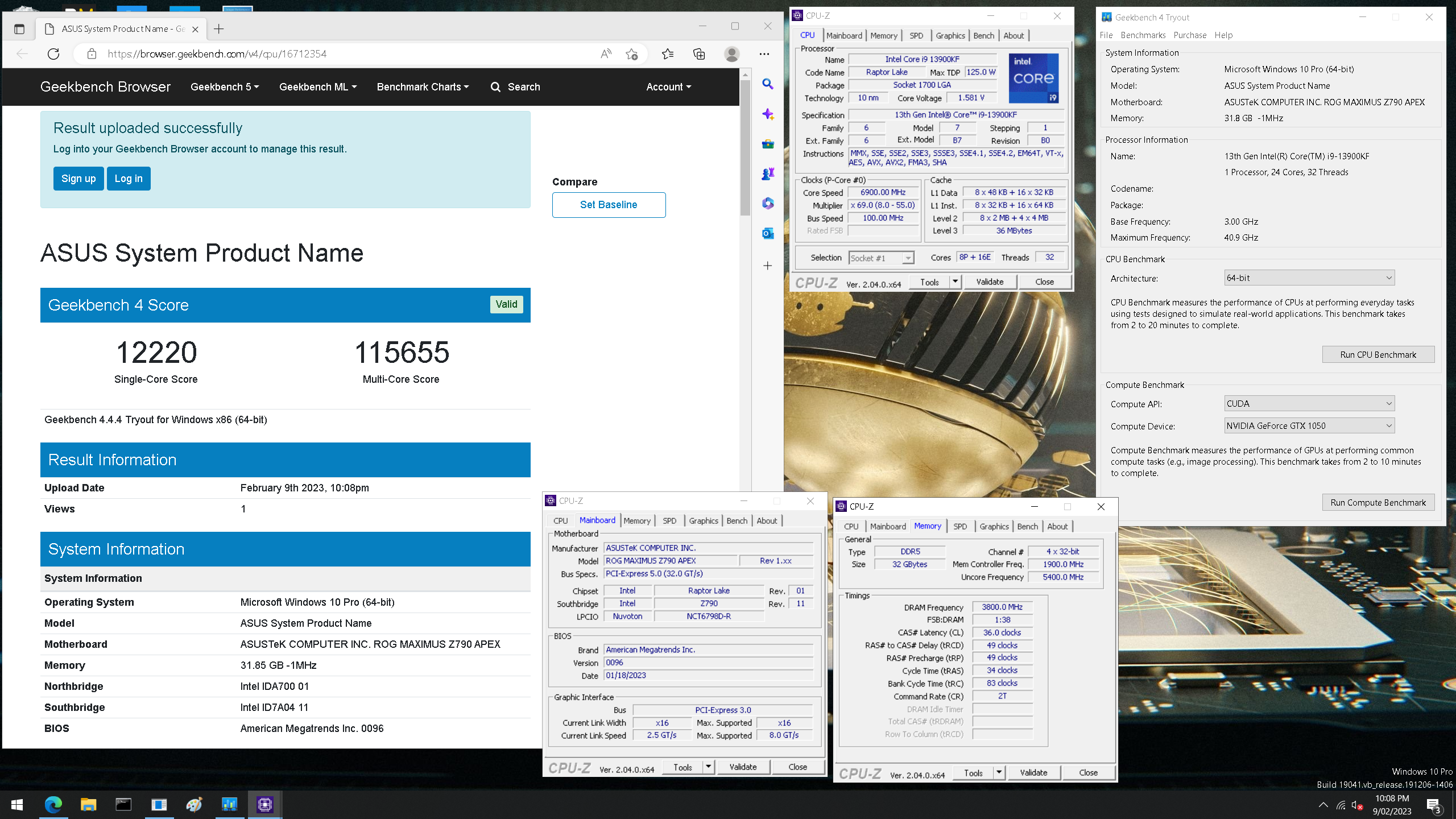Click Tools button in the top CPU-Z window
The height and width of the screenshot is (819, 1456).
pyautogui.click(x=929, y=282)
